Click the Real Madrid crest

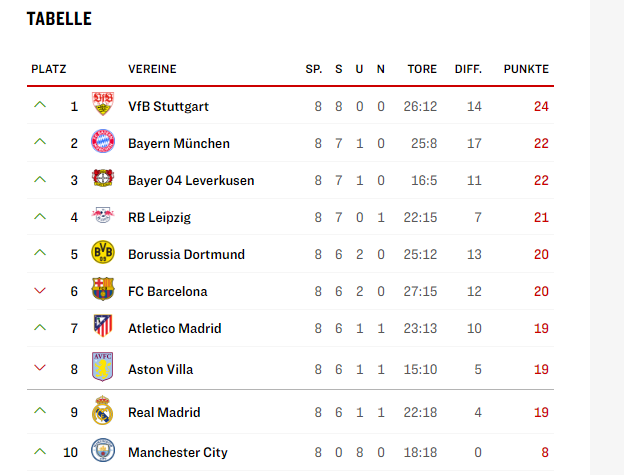[103, 411]
